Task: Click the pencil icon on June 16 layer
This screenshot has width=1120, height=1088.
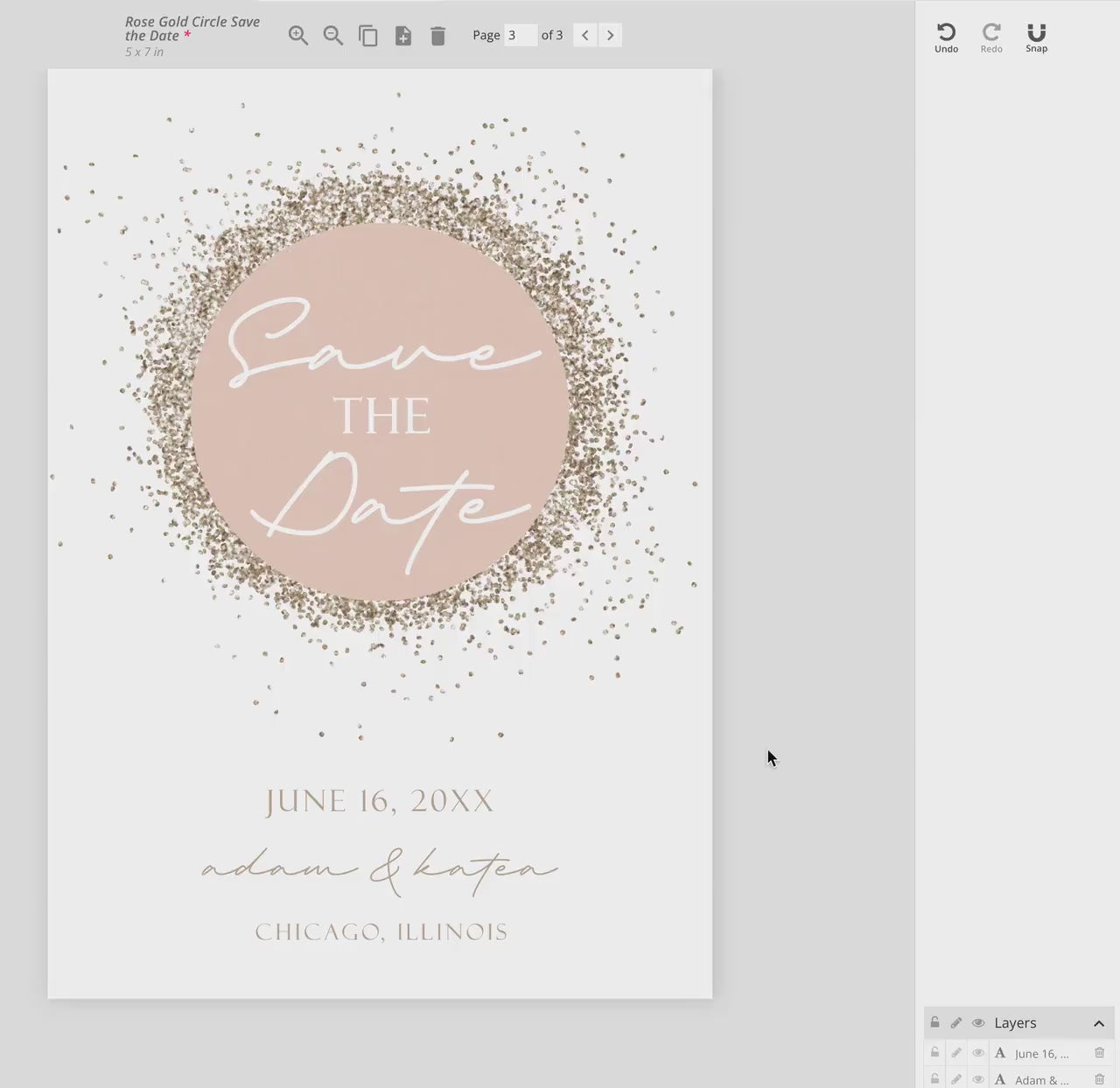Action: 956,1053
